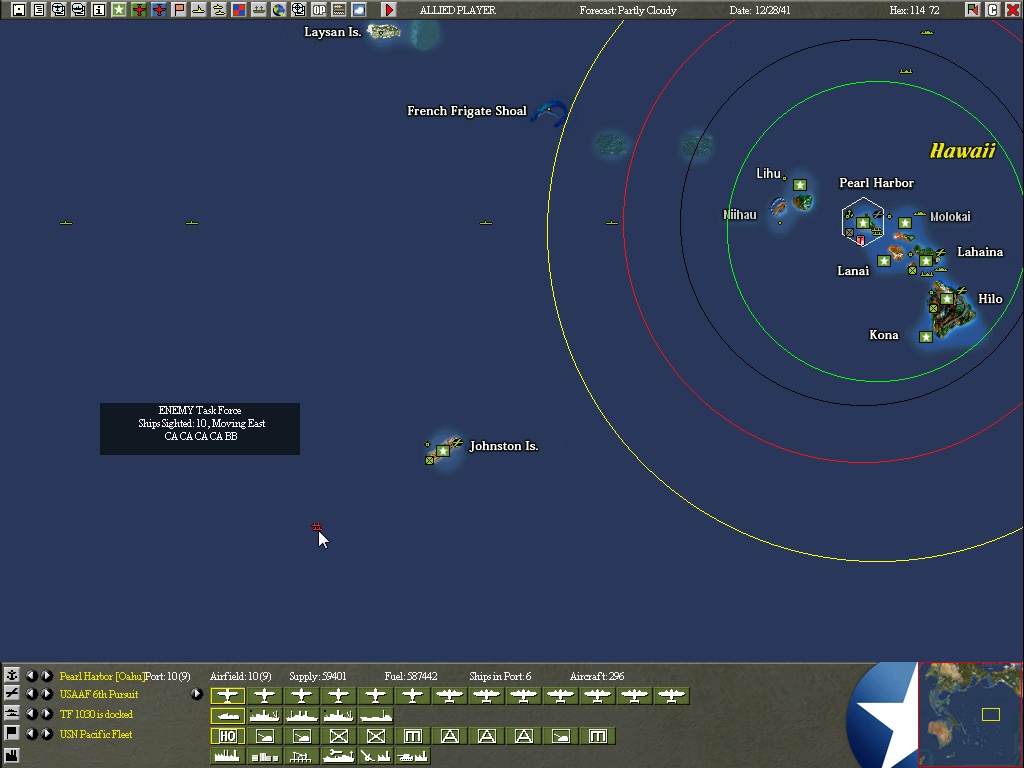
Task: Select the Lihu base star icon
Action: click(800, 185)
